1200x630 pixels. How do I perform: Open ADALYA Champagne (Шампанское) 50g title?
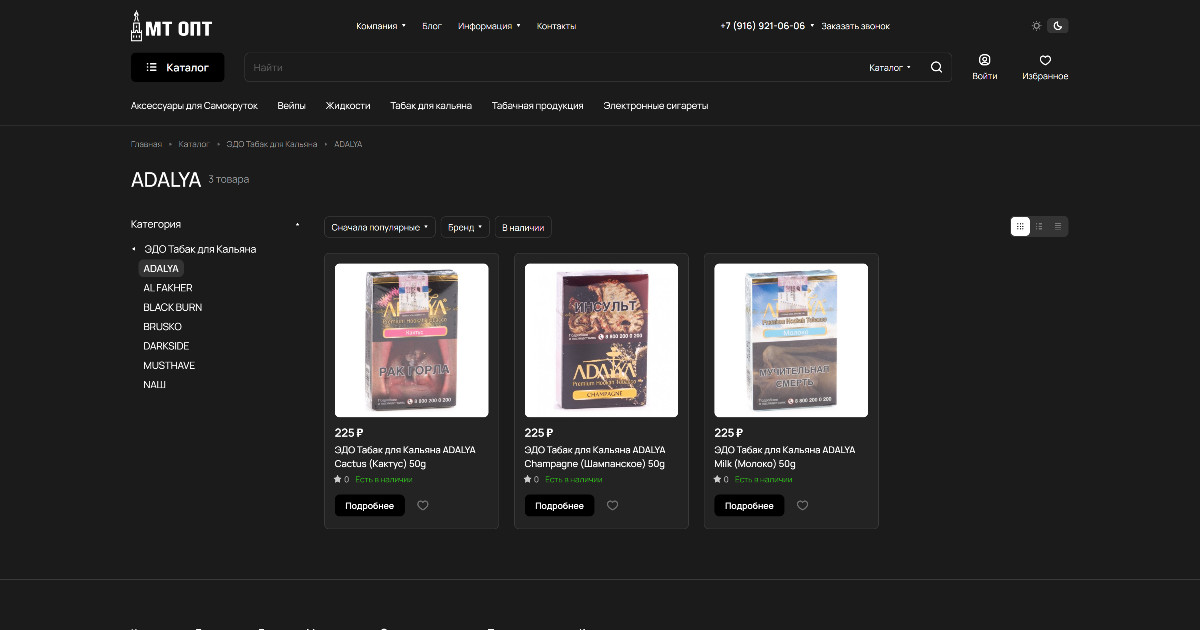point(595,457)
